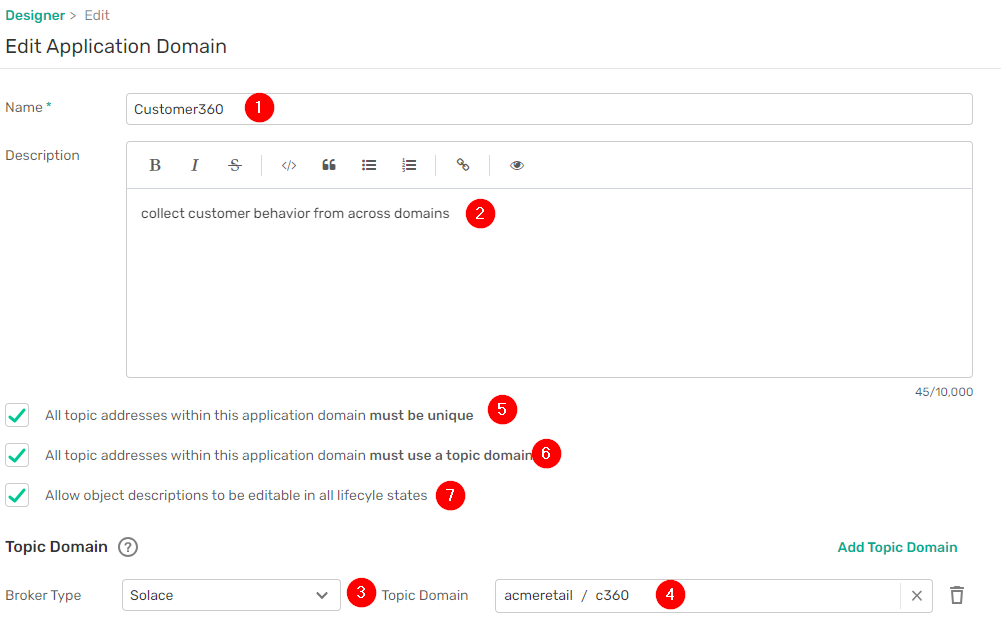The height and width of the screenshot is (640, 1001).
Task: Click into the description text area
Action: click(548, 290)
